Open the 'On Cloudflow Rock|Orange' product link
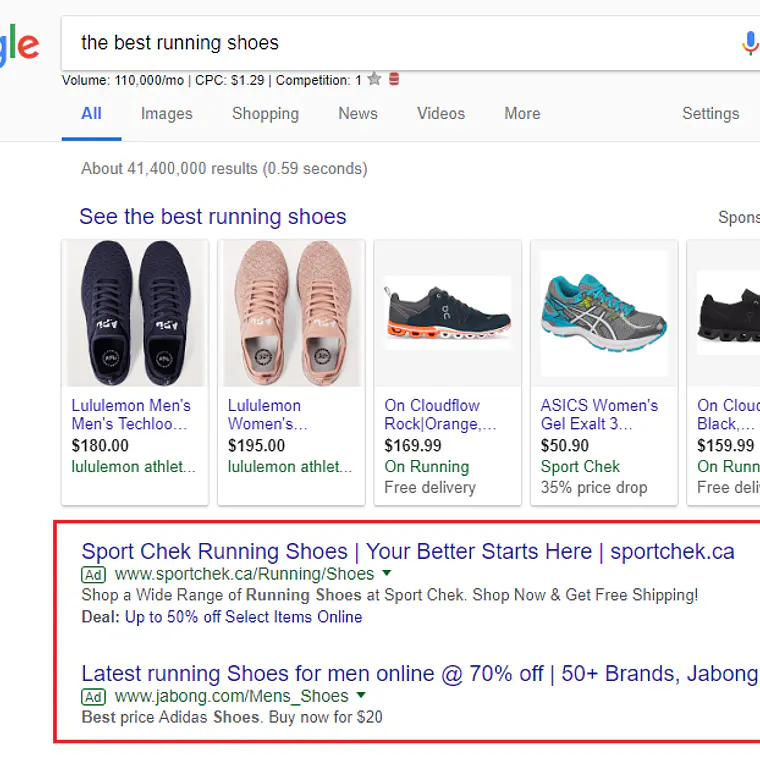Image resolution: width=760 pixels, height=760 pixels. 440,414
